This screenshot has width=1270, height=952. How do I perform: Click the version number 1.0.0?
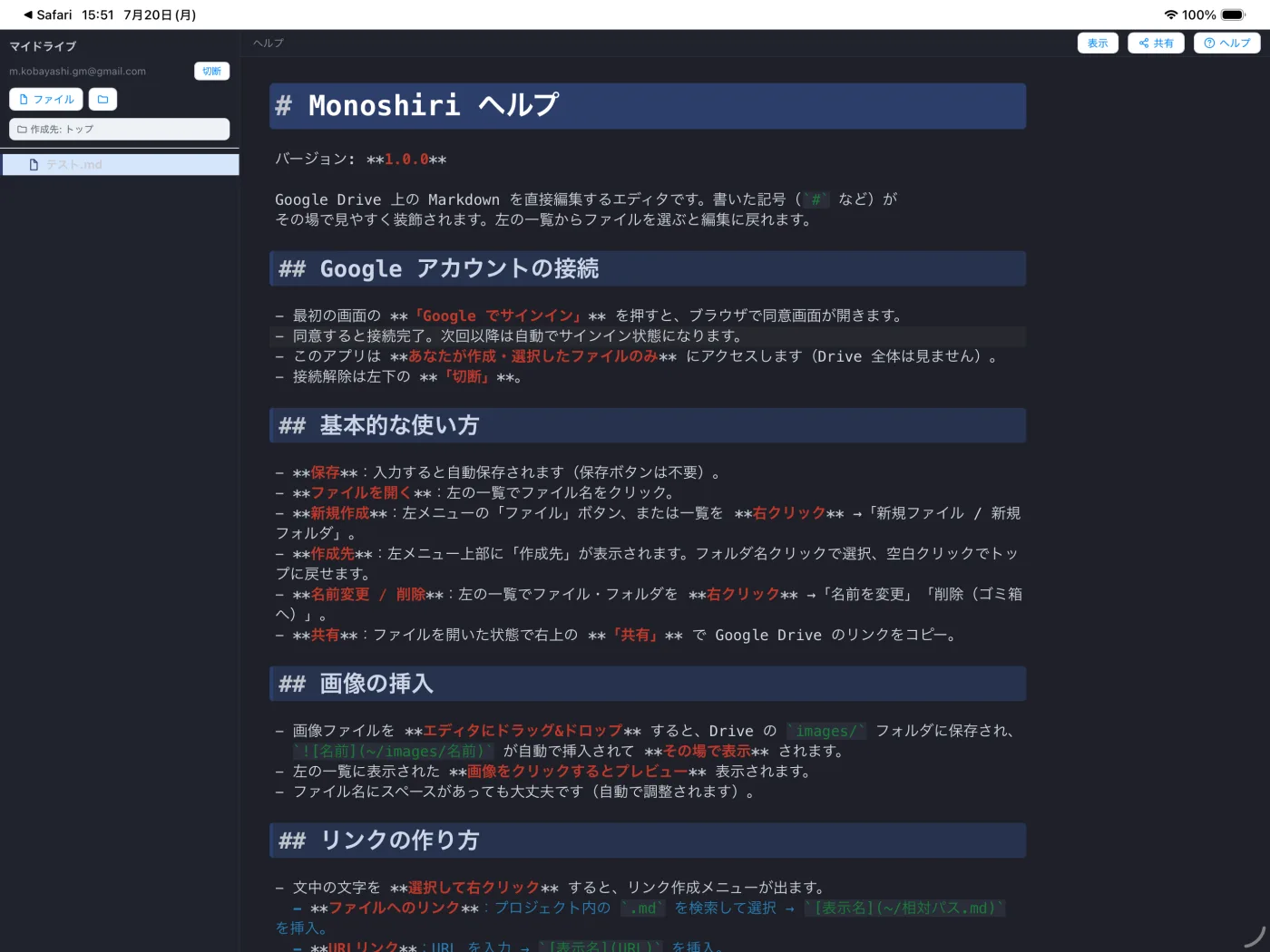click(x=406, y=160)
